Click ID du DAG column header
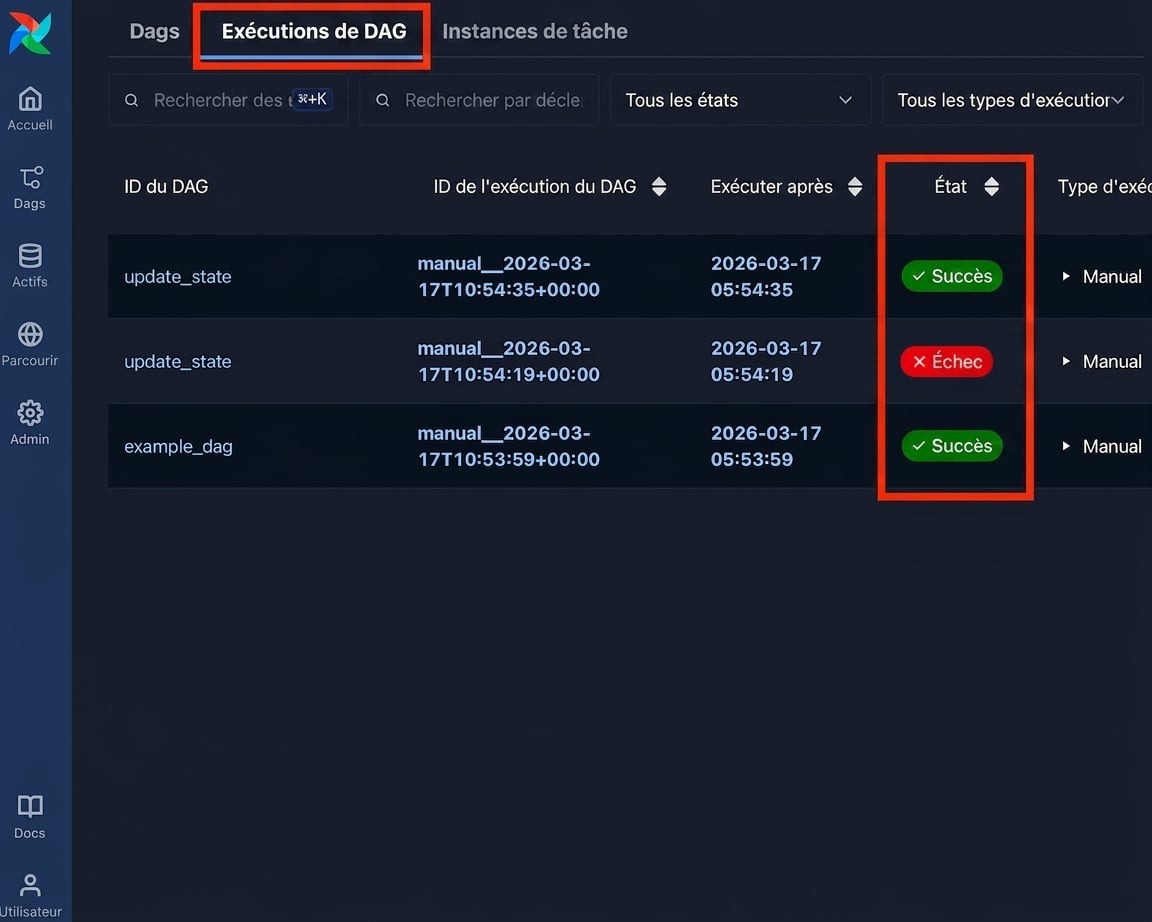1152x922 pixels. 166,187
